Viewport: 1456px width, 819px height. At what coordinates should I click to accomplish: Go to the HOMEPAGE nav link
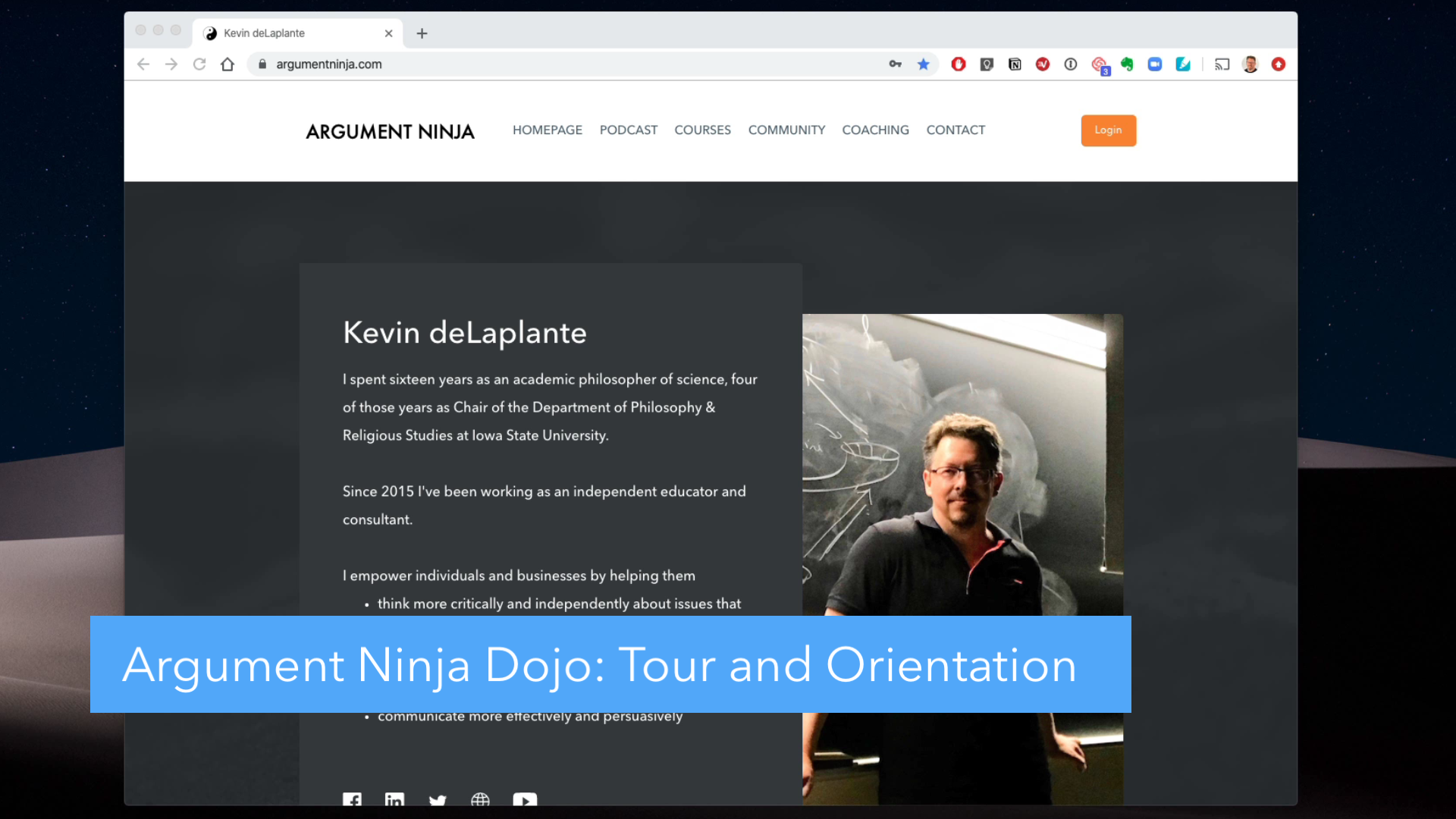548,130
